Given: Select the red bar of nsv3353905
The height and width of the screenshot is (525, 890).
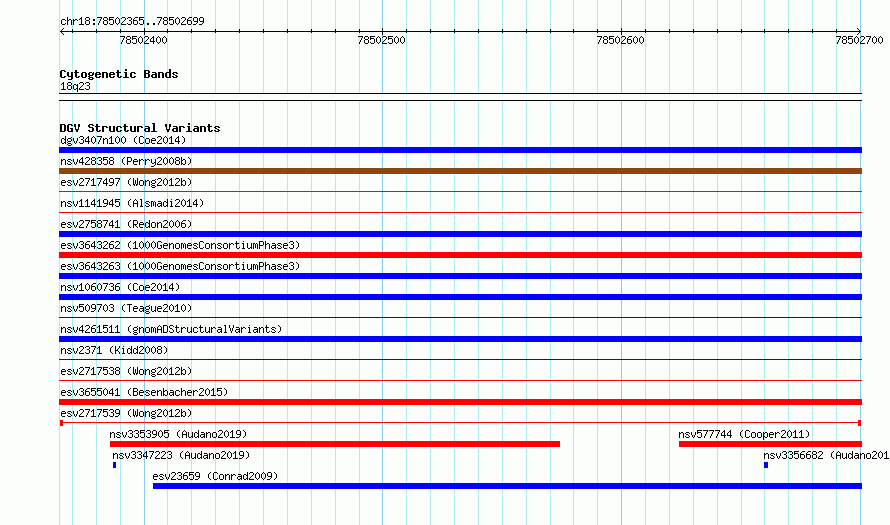Looking at the screenshot, I should [x=335, y=444].
